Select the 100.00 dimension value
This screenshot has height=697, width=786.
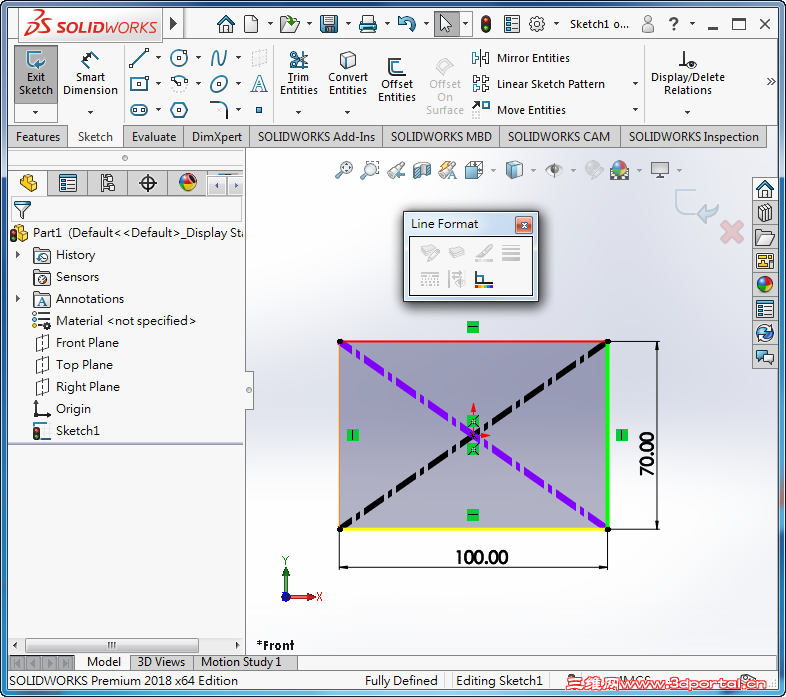click(x=482, y=557)
